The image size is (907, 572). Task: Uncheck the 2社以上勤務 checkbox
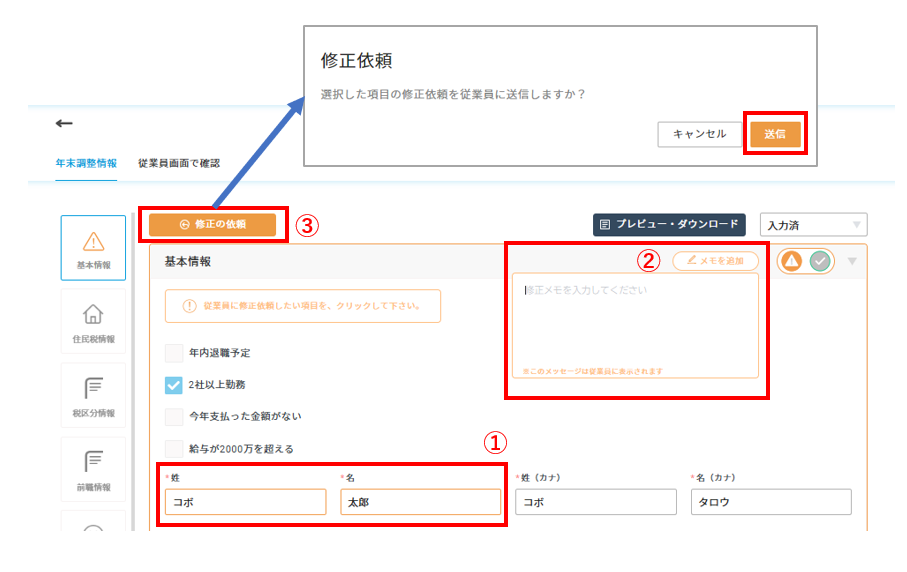pos(174,385)
